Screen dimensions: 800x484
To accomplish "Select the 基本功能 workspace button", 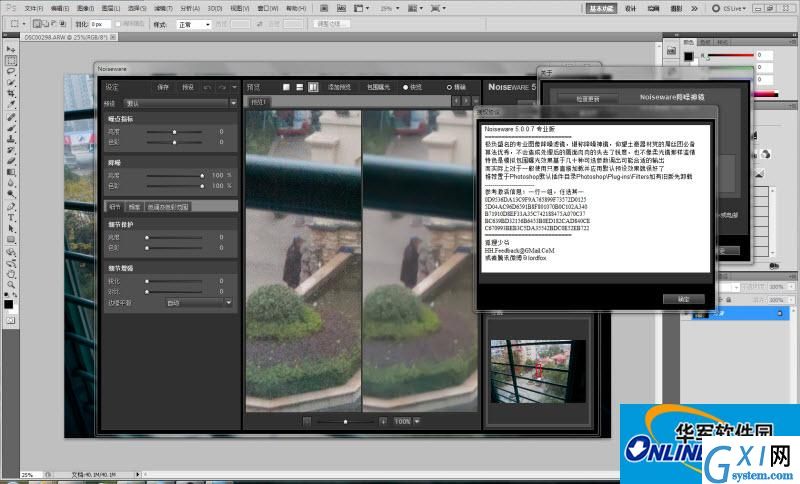I will [602, 8].
